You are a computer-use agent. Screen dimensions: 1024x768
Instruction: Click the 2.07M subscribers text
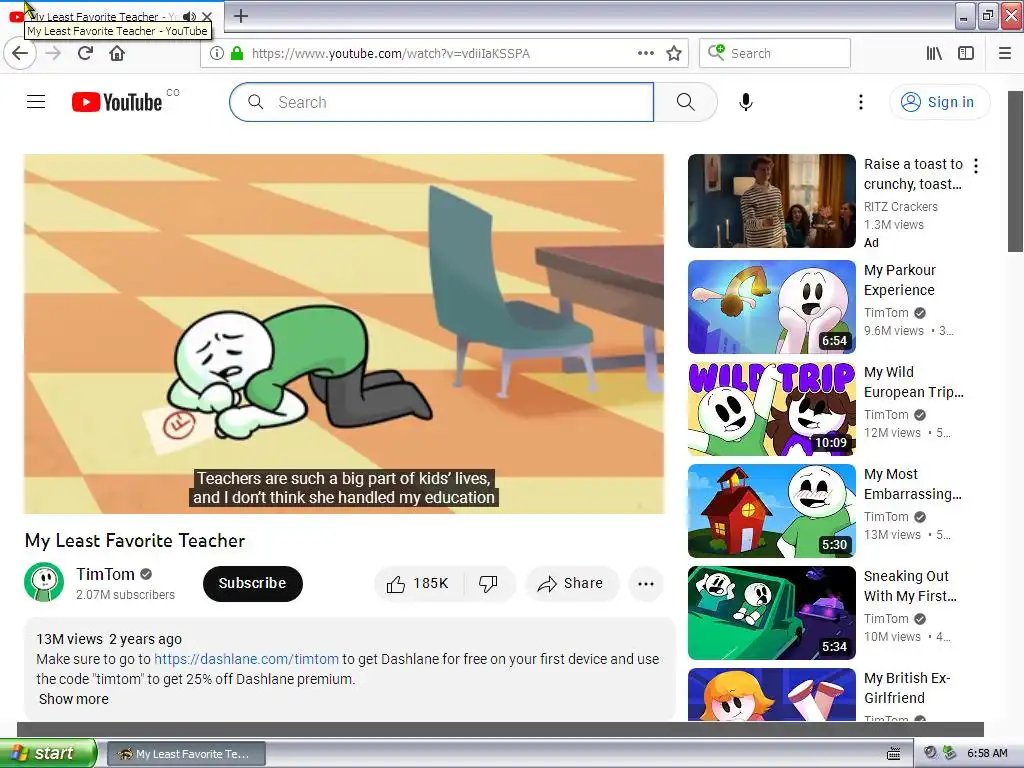pyautogui.click(x=125, y=594)
